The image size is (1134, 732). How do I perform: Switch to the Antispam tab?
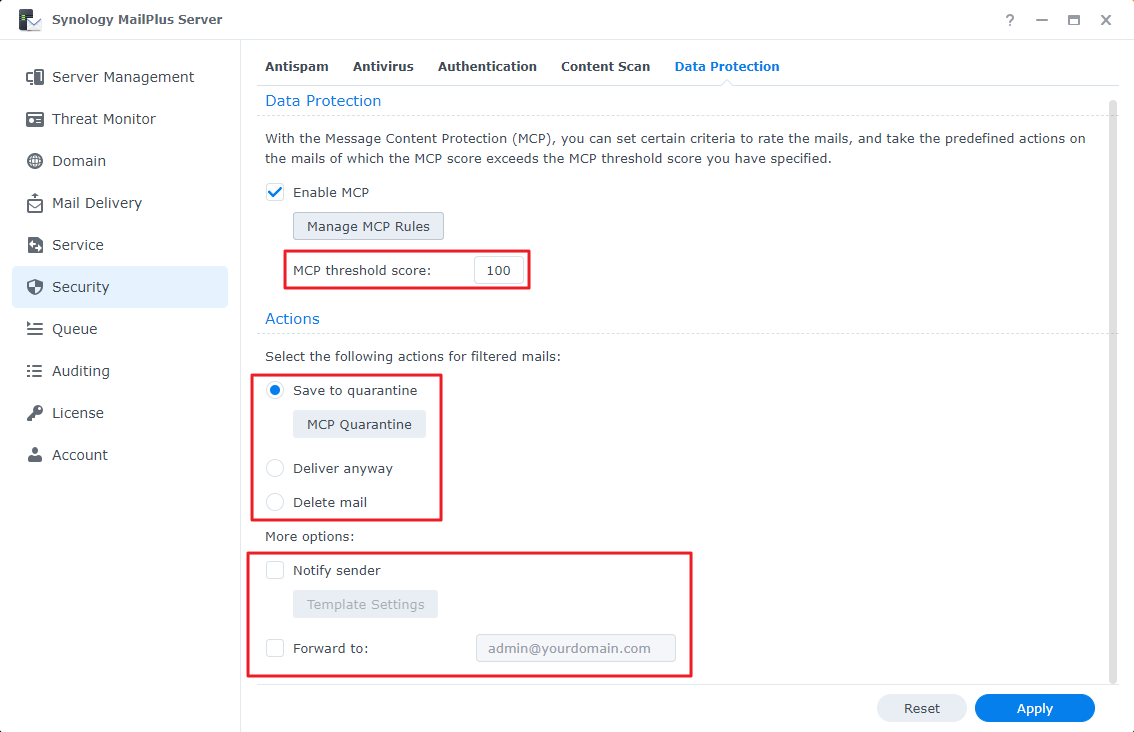tap(297, 66)
